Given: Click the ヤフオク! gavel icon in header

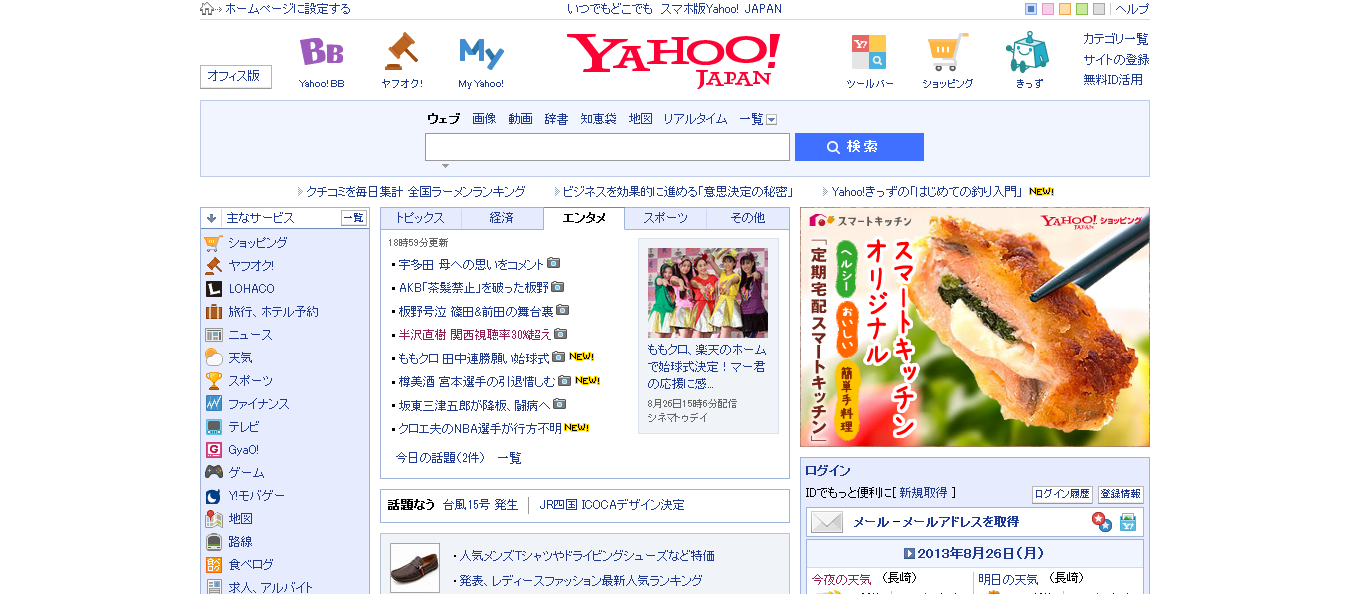Looking at the screenshot, I should (401, 52).
